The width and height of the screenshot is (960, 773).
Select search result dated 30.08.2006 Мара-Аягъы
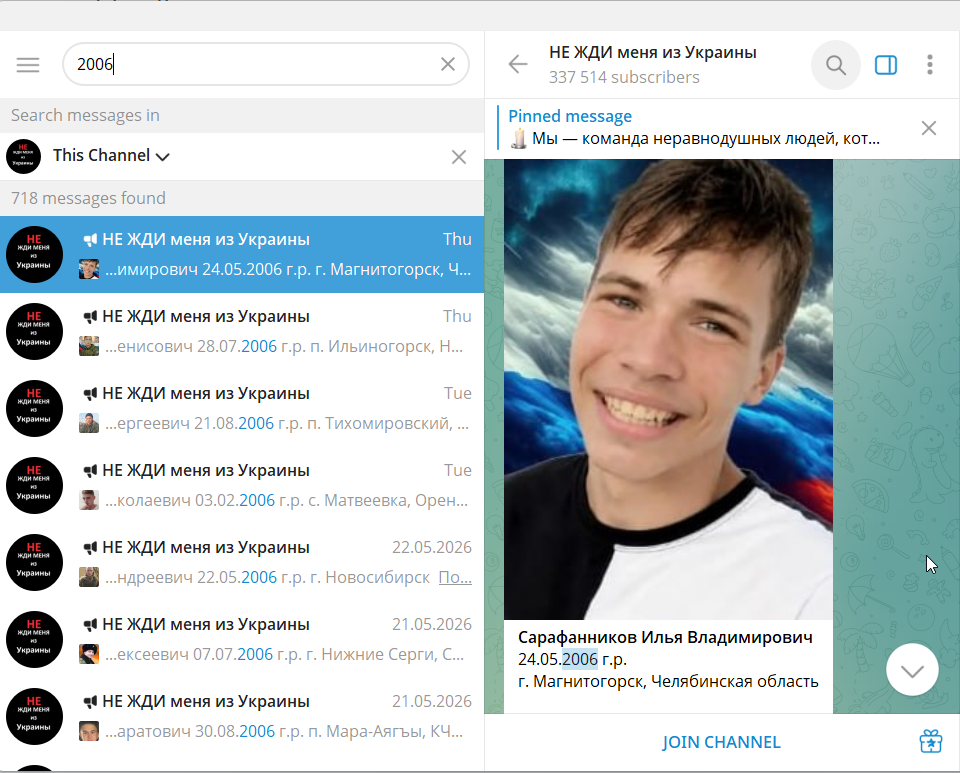pos(242,717)
